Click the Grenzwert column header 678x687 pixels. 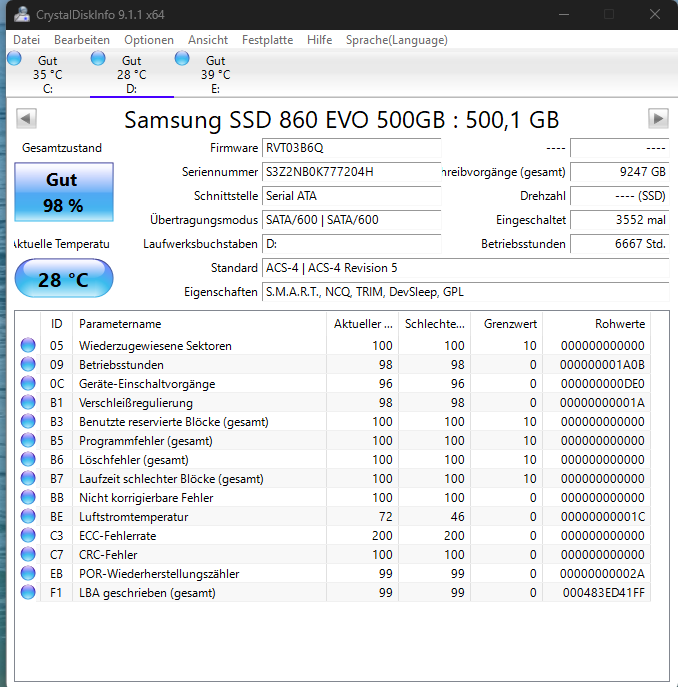pos(506,324)
